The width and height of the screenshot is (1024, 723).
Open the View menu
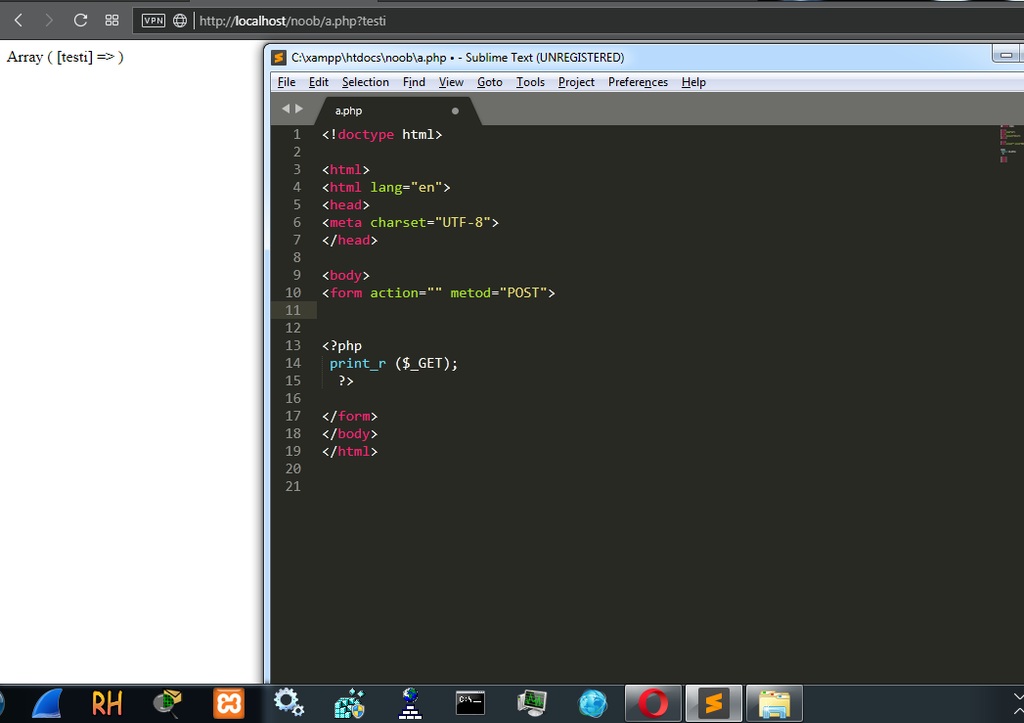[451, 82]
